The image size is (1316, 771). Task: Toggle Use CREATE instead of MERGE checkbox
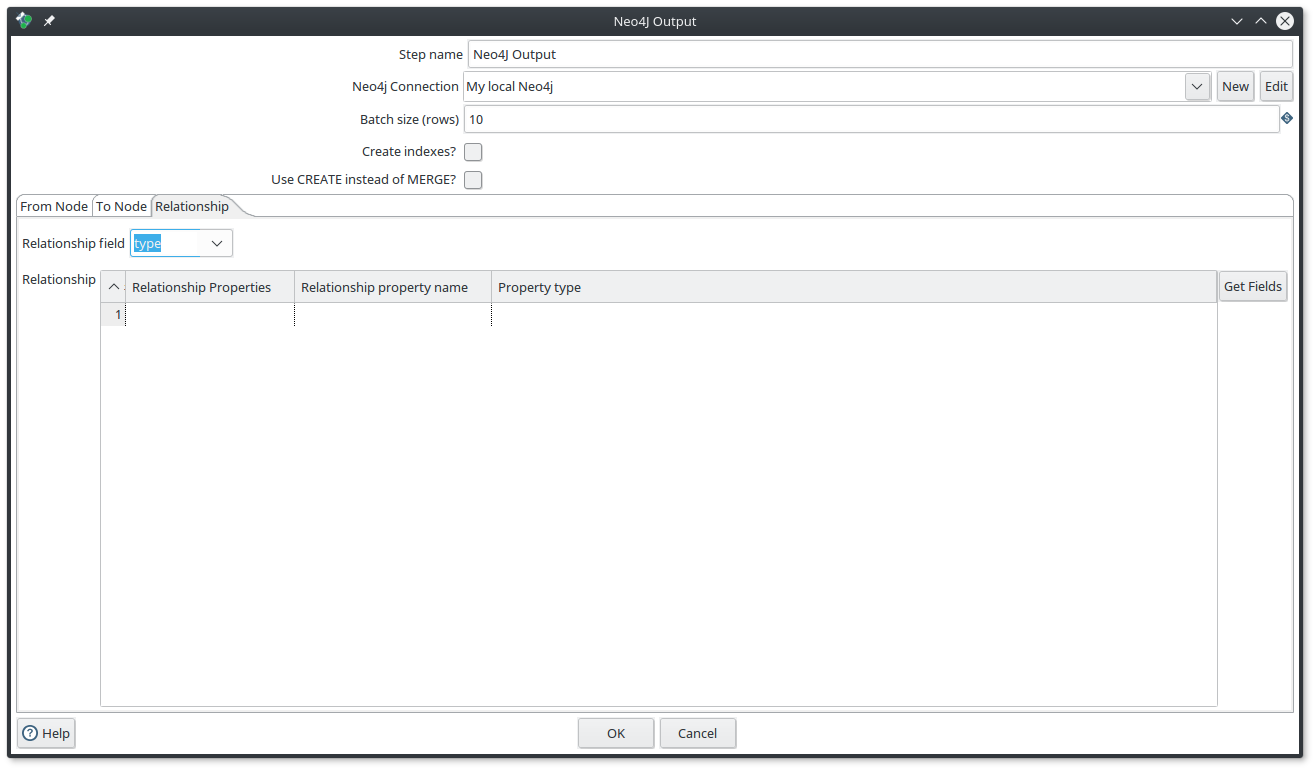coord(473,180)
